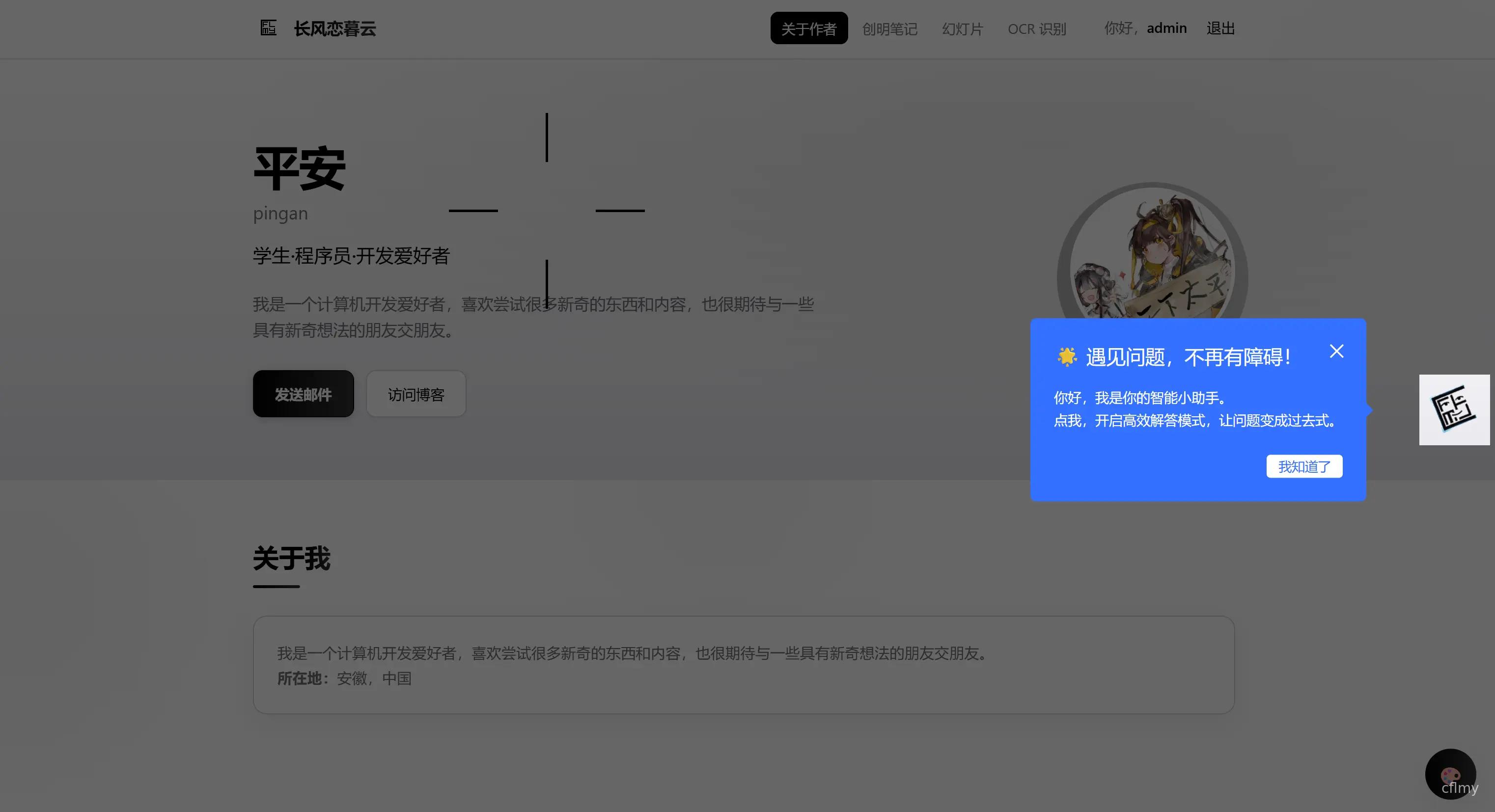Click the 访问博客 button
This screenshot has width=1495, height=812.
coord(416,394)
